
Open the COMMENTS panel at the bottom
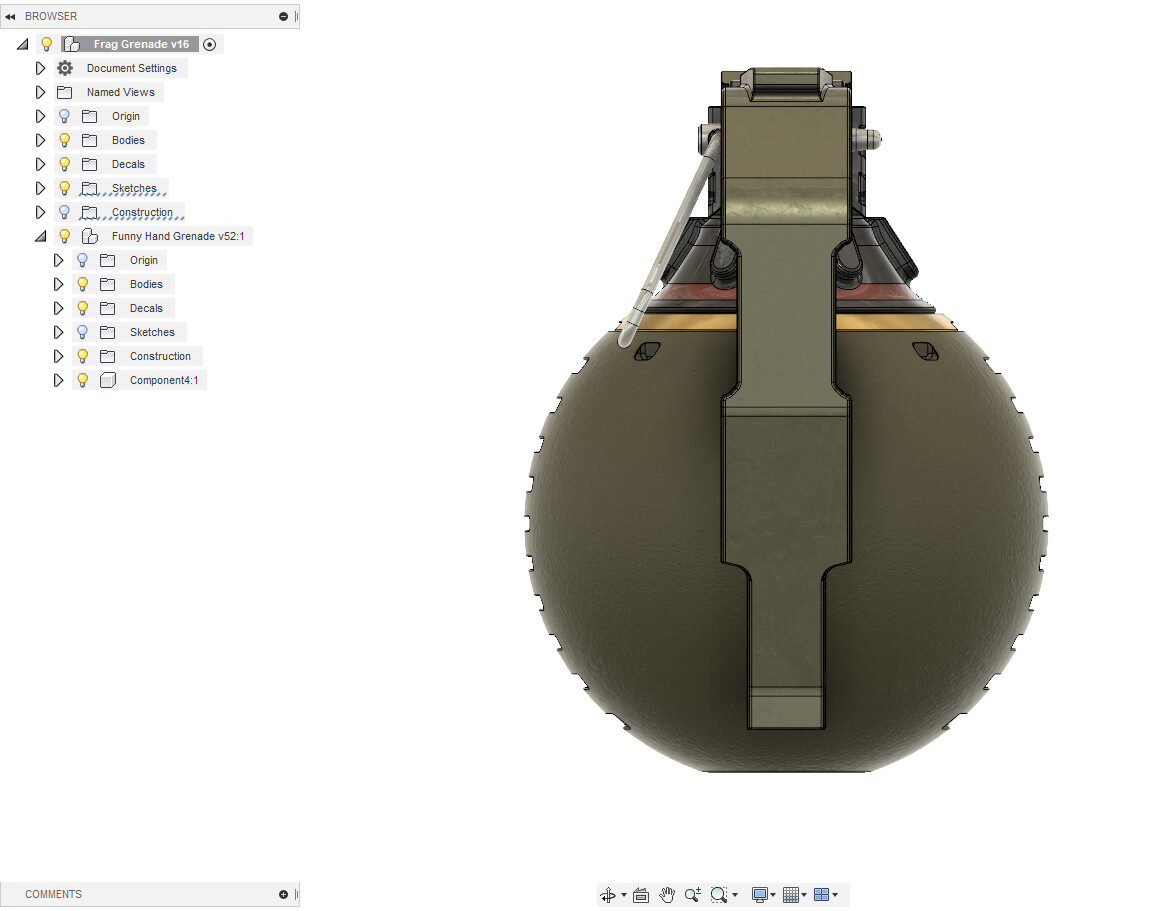(x=54, y=894)
